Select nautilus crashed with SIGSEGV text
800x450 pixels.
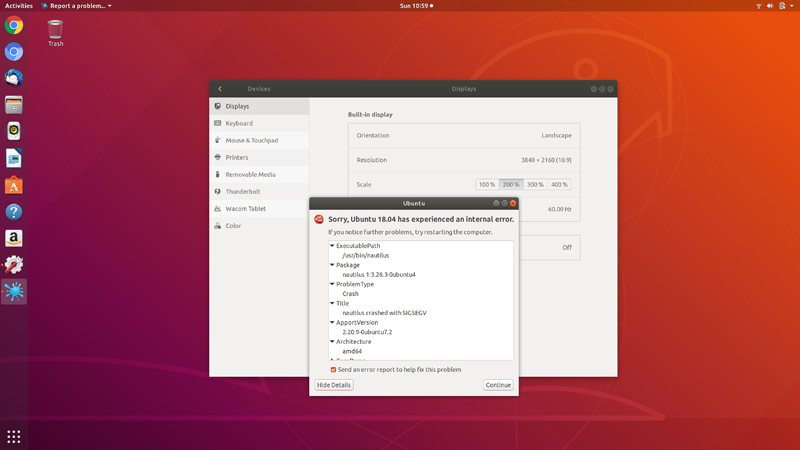pyautogui.click(x=384, y=313)
